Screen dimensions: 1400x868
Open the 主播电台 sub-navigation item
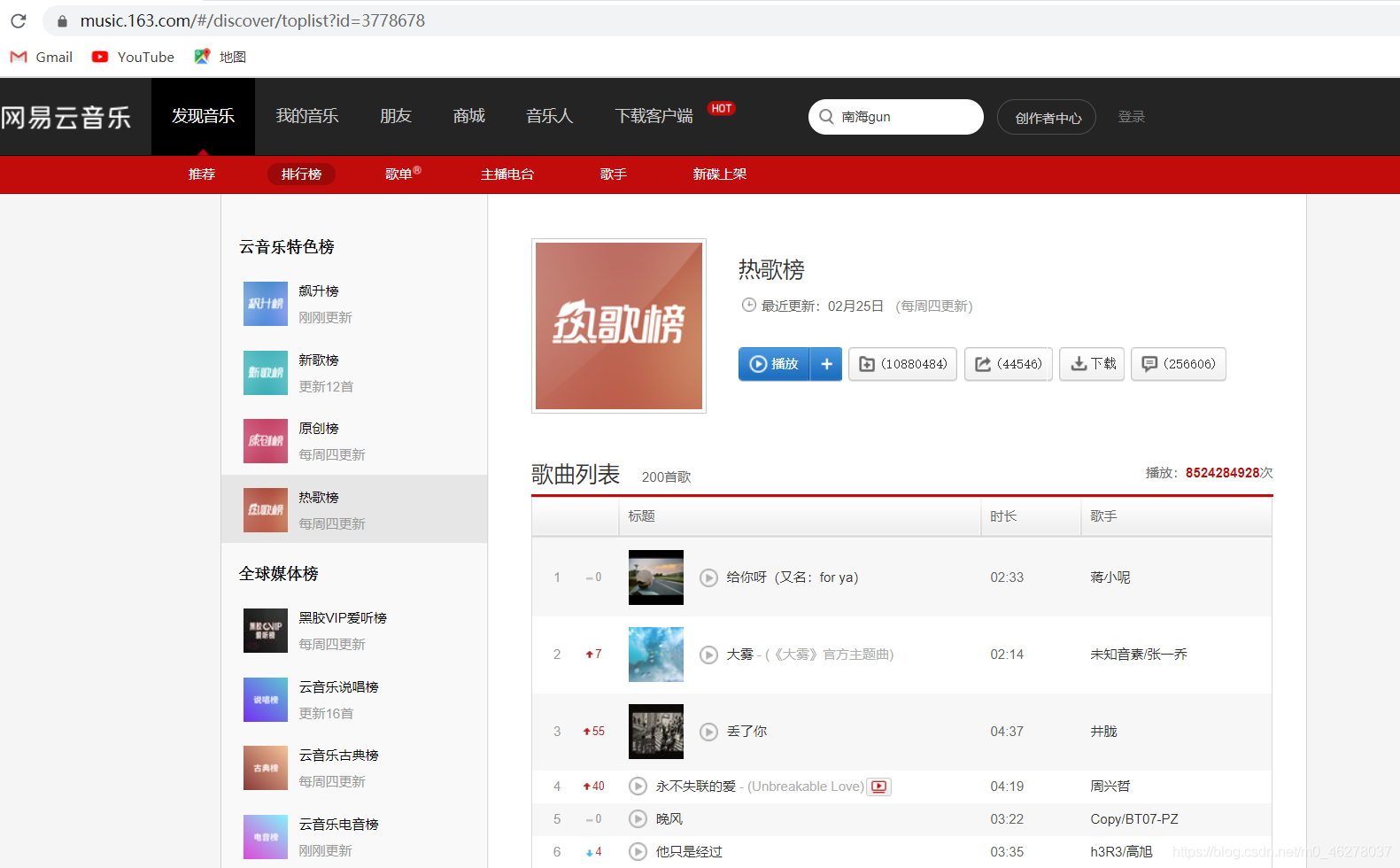pos(507,174)
